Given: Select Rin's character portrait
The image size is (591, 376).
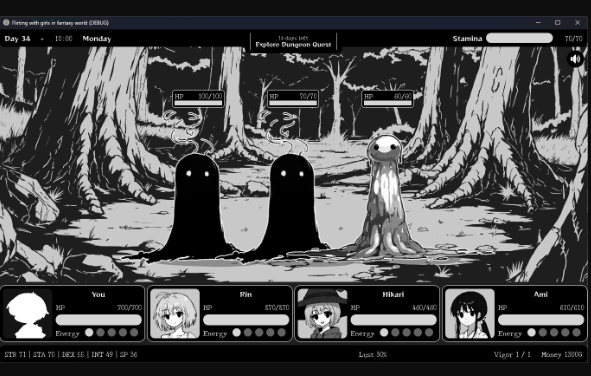Looking at the screenshot, I should pyautogui.click(x=175, y=313).
